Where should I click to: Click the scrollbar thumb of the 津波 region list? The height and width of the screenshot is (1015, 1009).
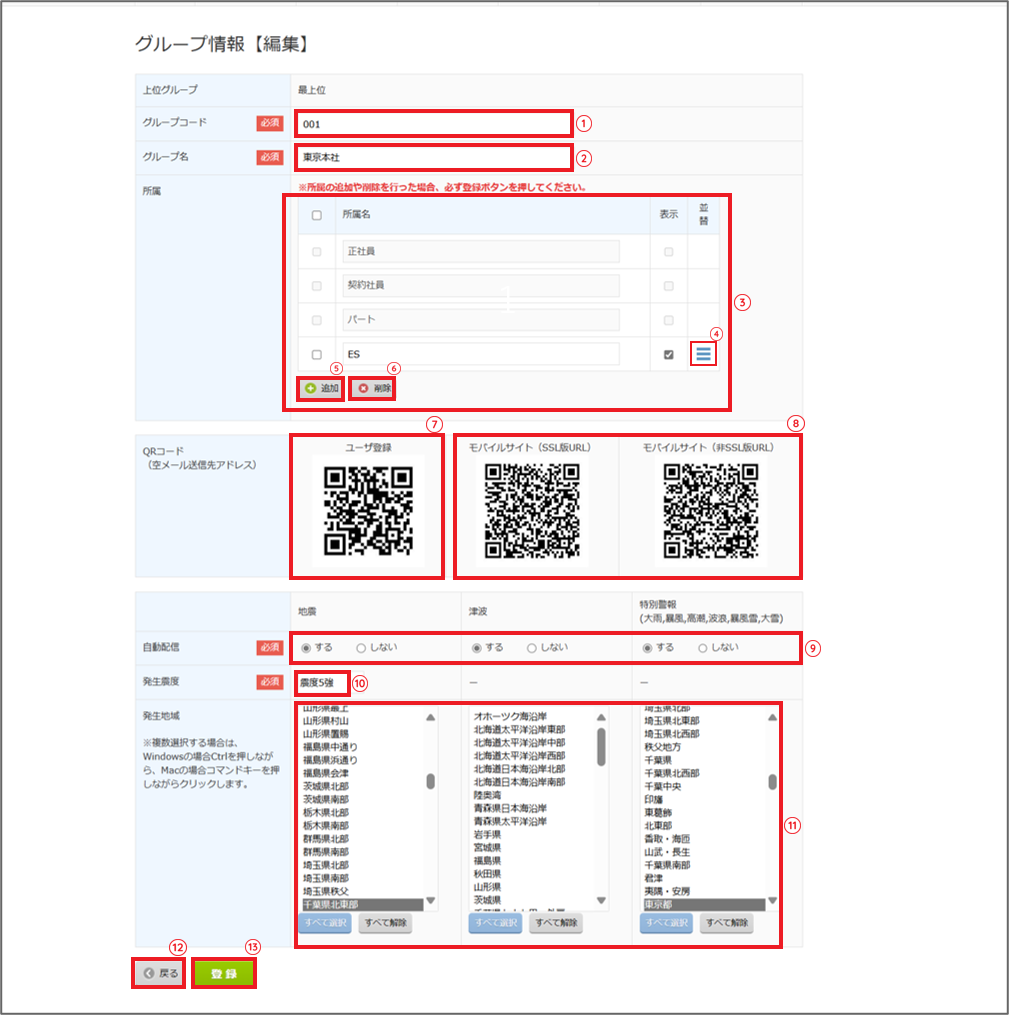click(x=601, y=747)
